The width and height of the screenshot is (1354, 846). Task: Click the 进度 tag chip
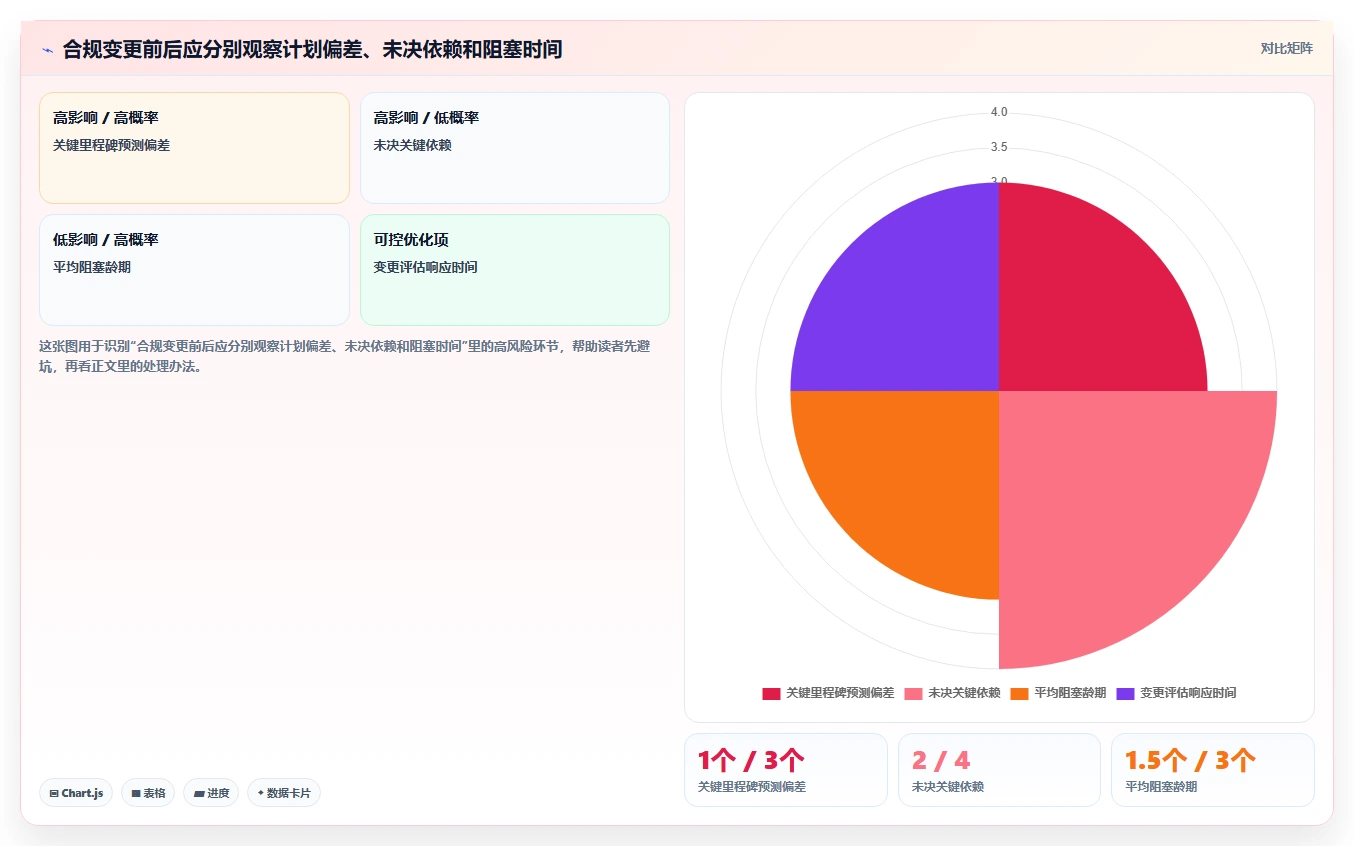click(x=211, y=793)
